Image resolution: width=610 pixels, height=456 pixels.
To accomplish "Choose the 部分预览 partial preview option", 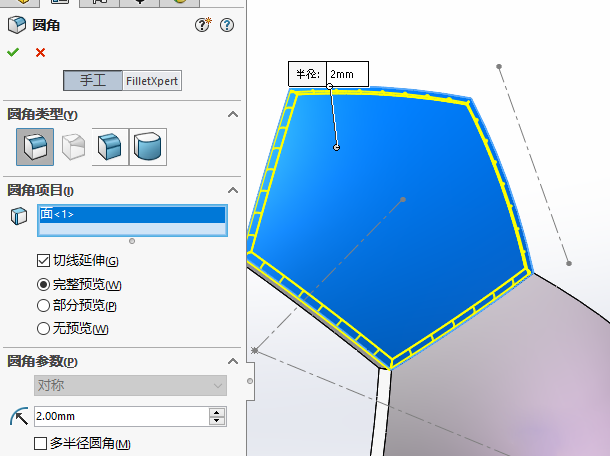I will click(x=43, y=306).
